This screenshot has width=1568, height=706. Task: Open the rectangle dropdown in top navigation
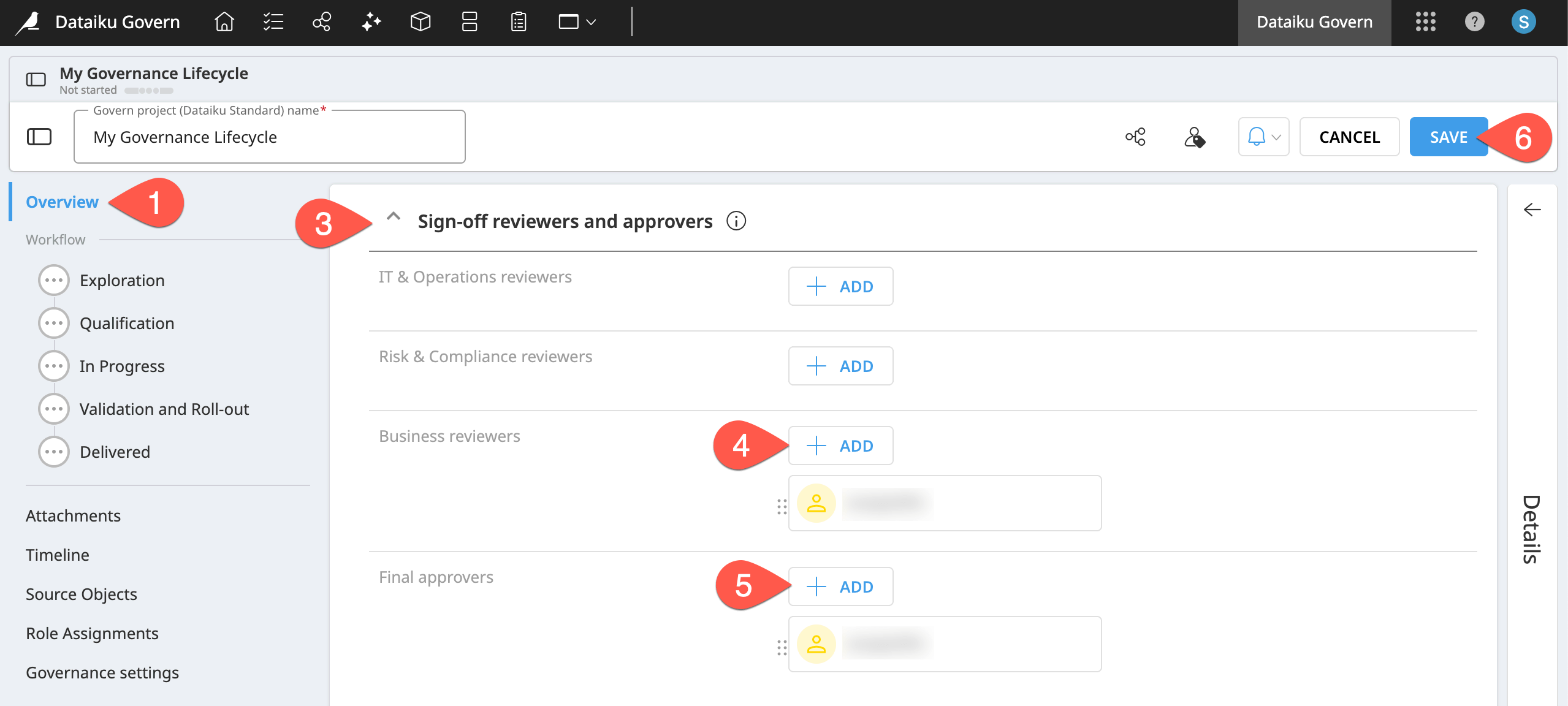577,22
